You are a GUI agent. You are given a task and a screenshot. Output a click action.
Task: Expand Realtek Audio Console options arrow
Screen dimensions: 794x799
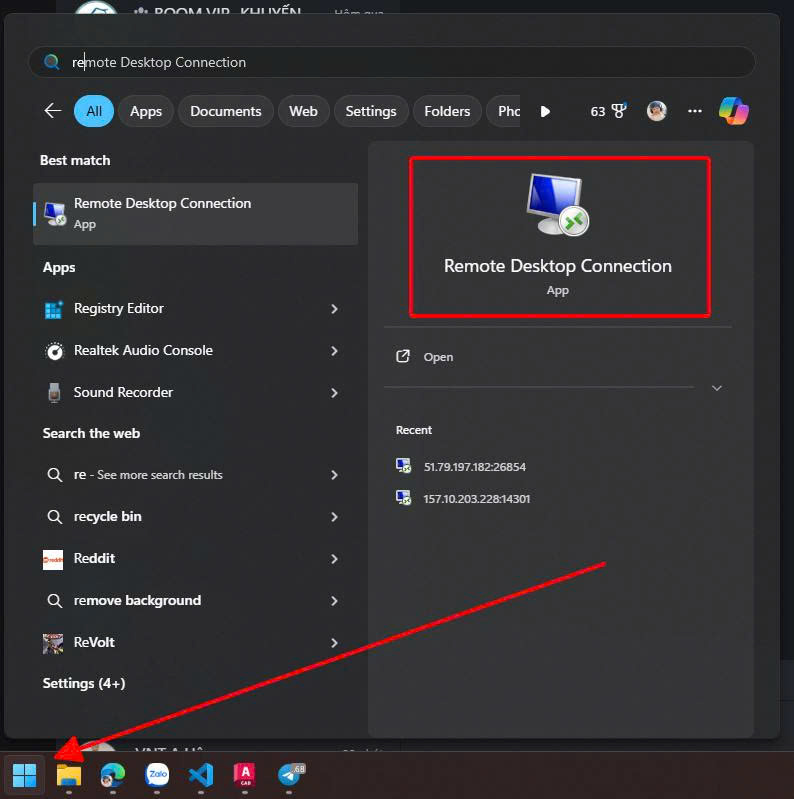[x=334, y=351]
